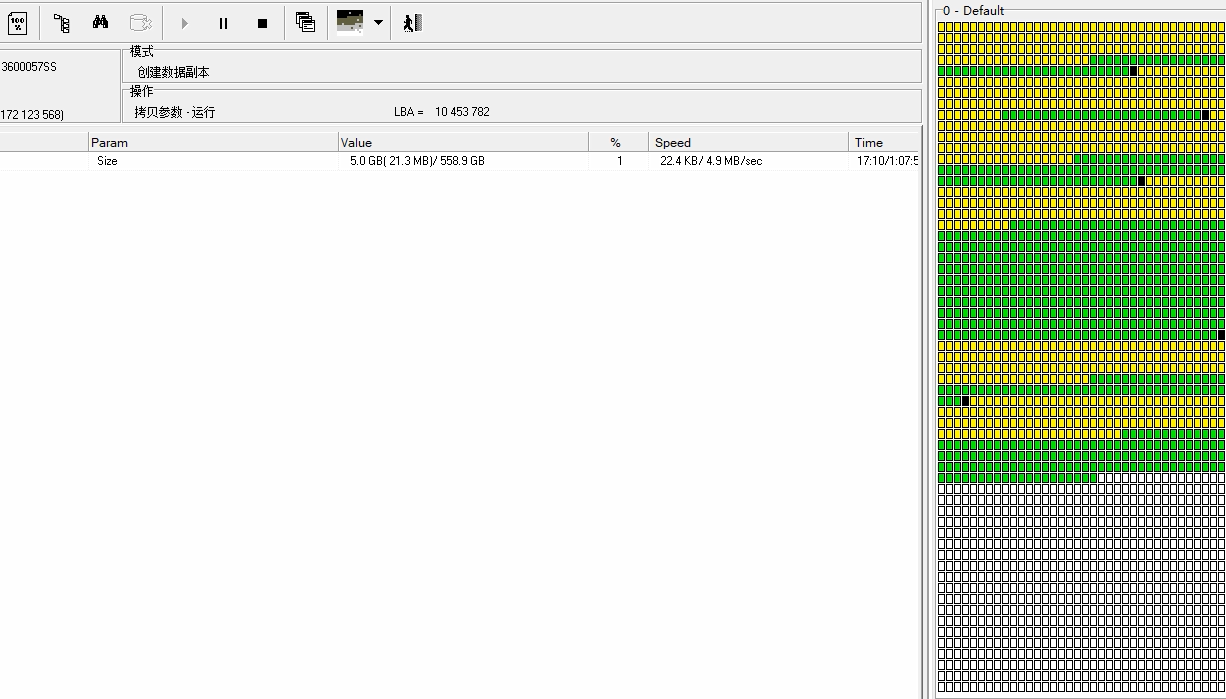Click the Param column header

click(x=213, y=142)
